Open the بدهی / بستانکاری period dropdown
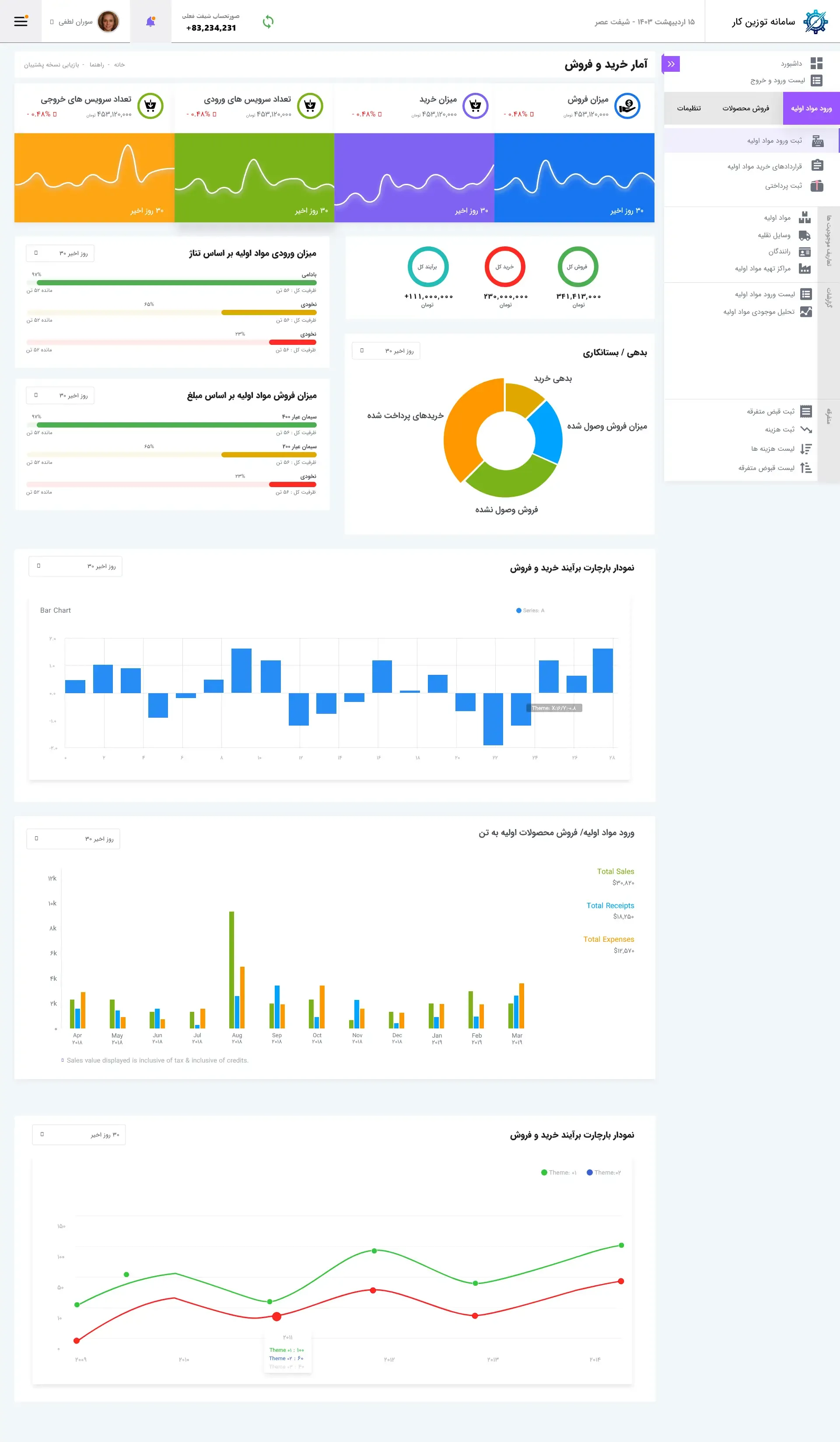Viewport: 840px width, 1442px height. [386, 351]
